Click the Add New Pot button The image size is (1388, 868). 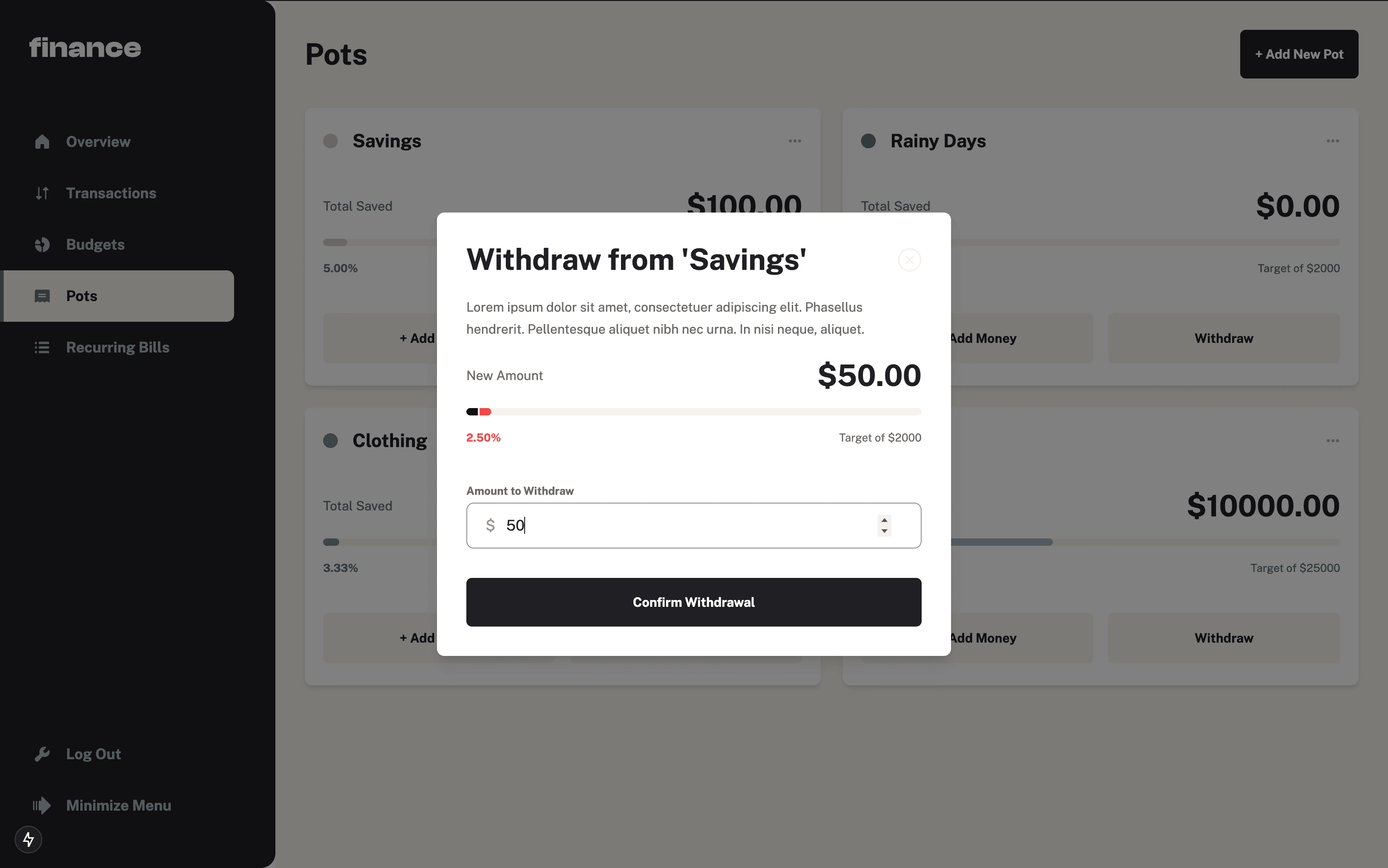[x=1298, y=55]
